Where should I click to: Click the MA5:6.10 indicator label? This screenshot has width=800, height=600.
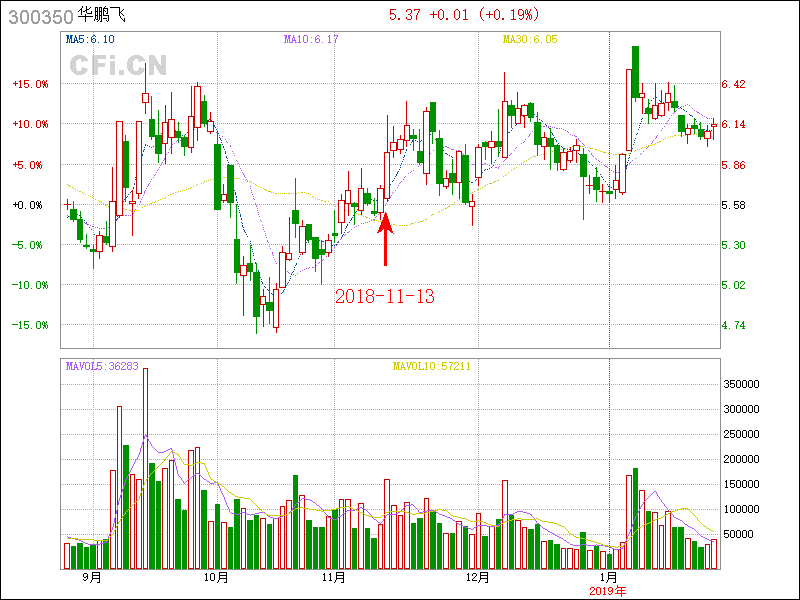coord(90,39)
